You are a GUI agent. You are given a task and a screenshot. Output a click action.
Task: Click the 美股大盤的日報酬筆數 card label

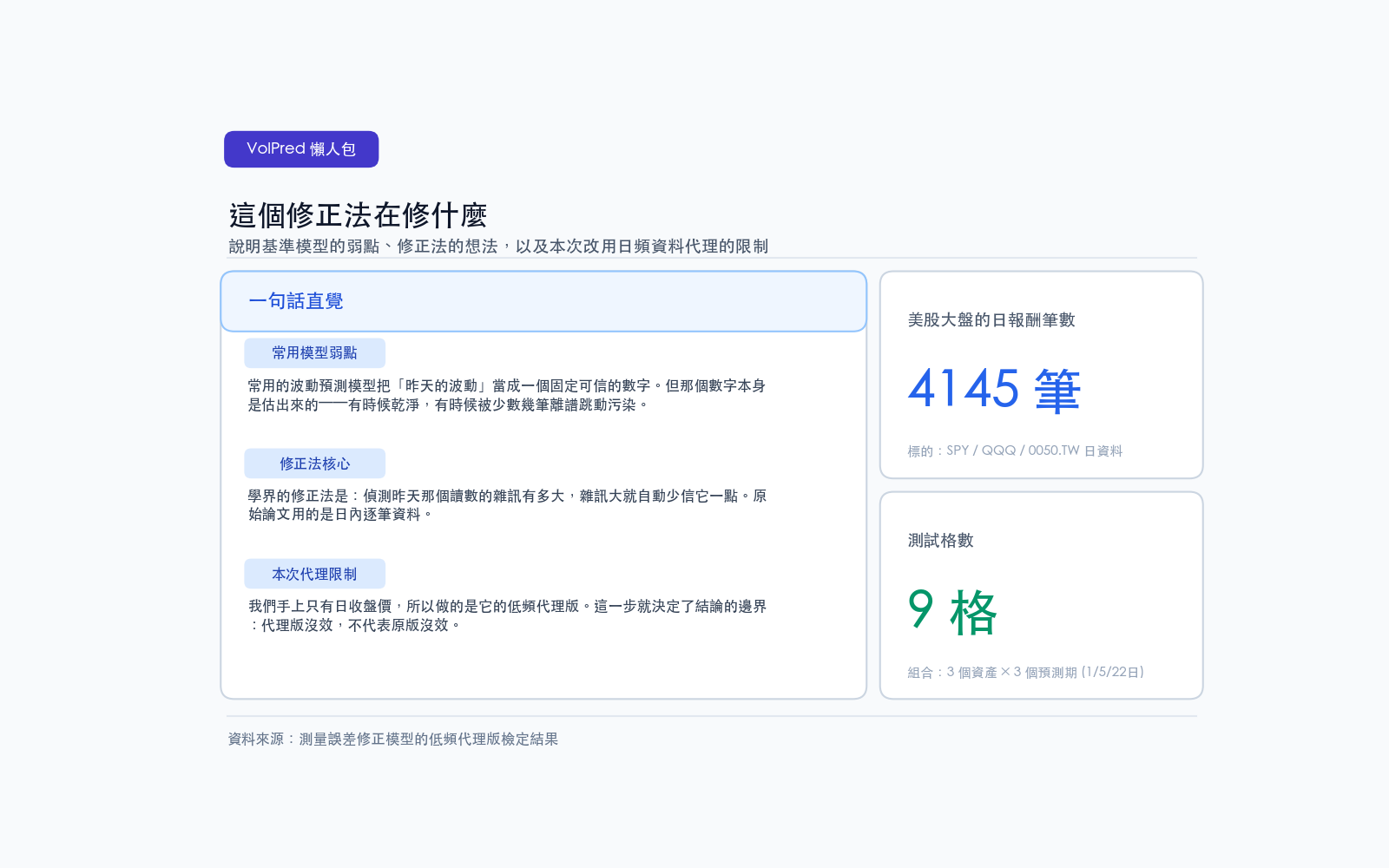pos(991,320)
